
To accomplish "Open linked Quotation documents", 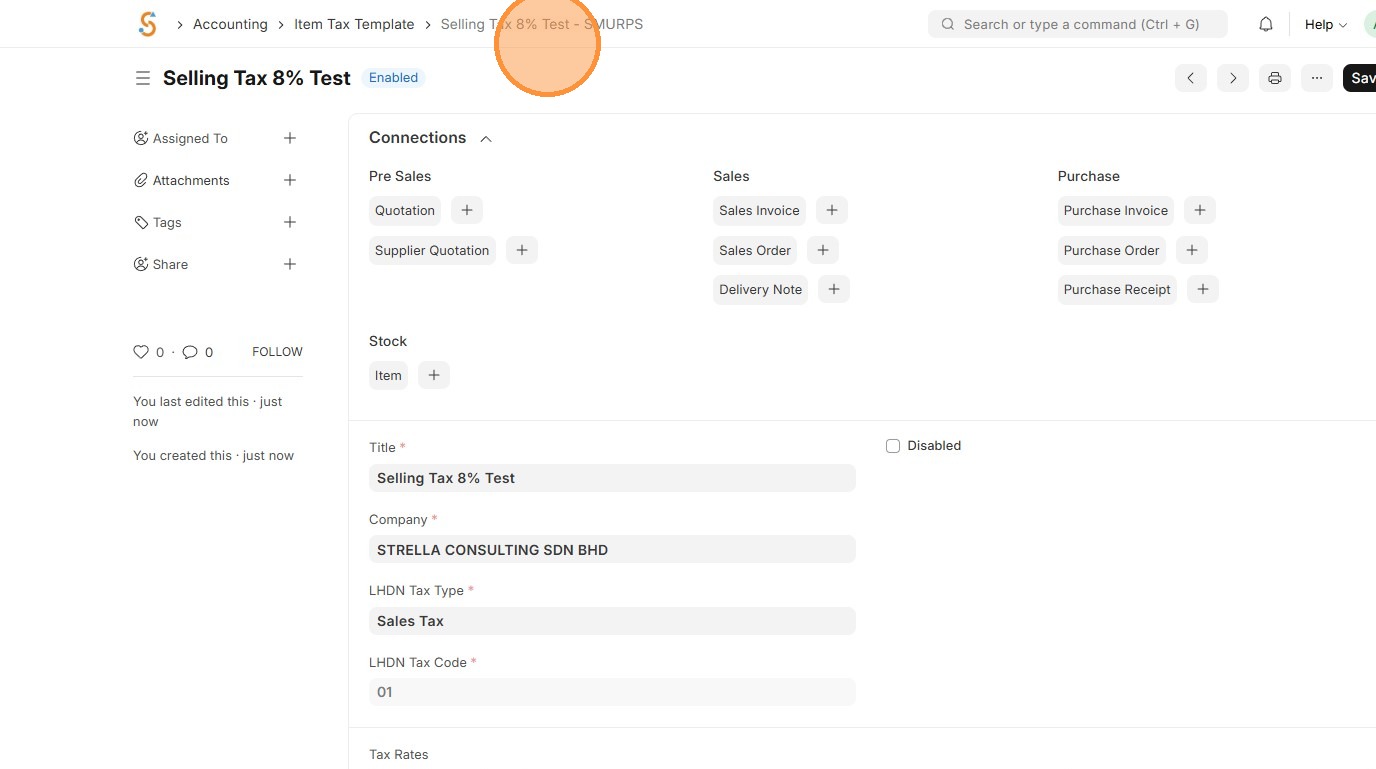I will [x=405, y=210].
